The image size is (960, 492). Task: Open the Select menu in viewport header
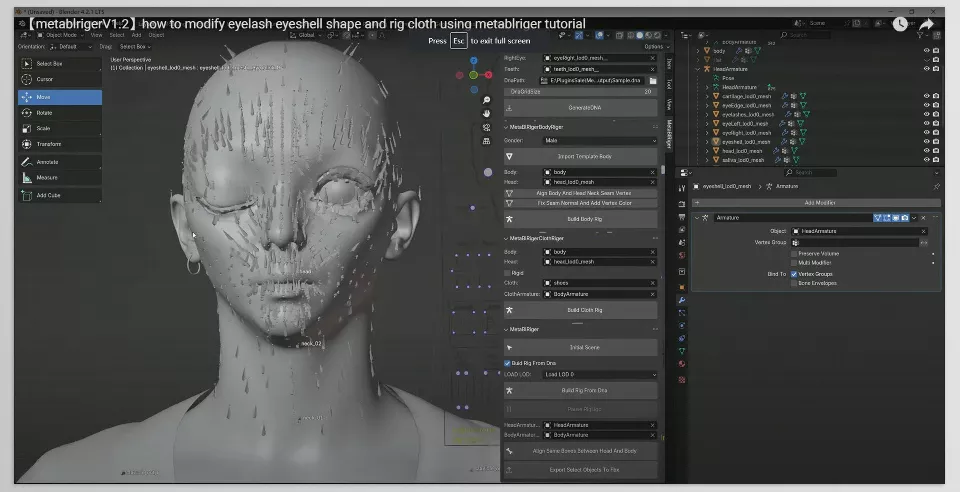117,35
